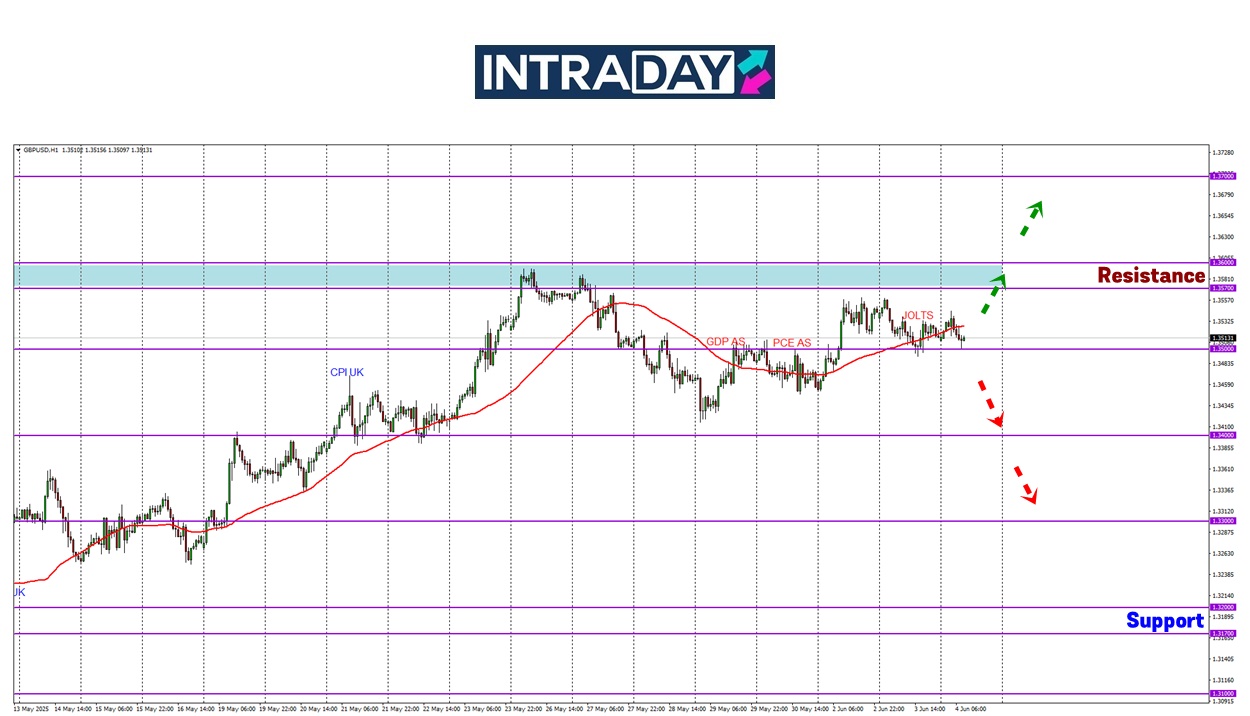Select the Resistance text label
This screenshot has height=716, width=1250.
pyautogui.click(x=1151, y=276)
